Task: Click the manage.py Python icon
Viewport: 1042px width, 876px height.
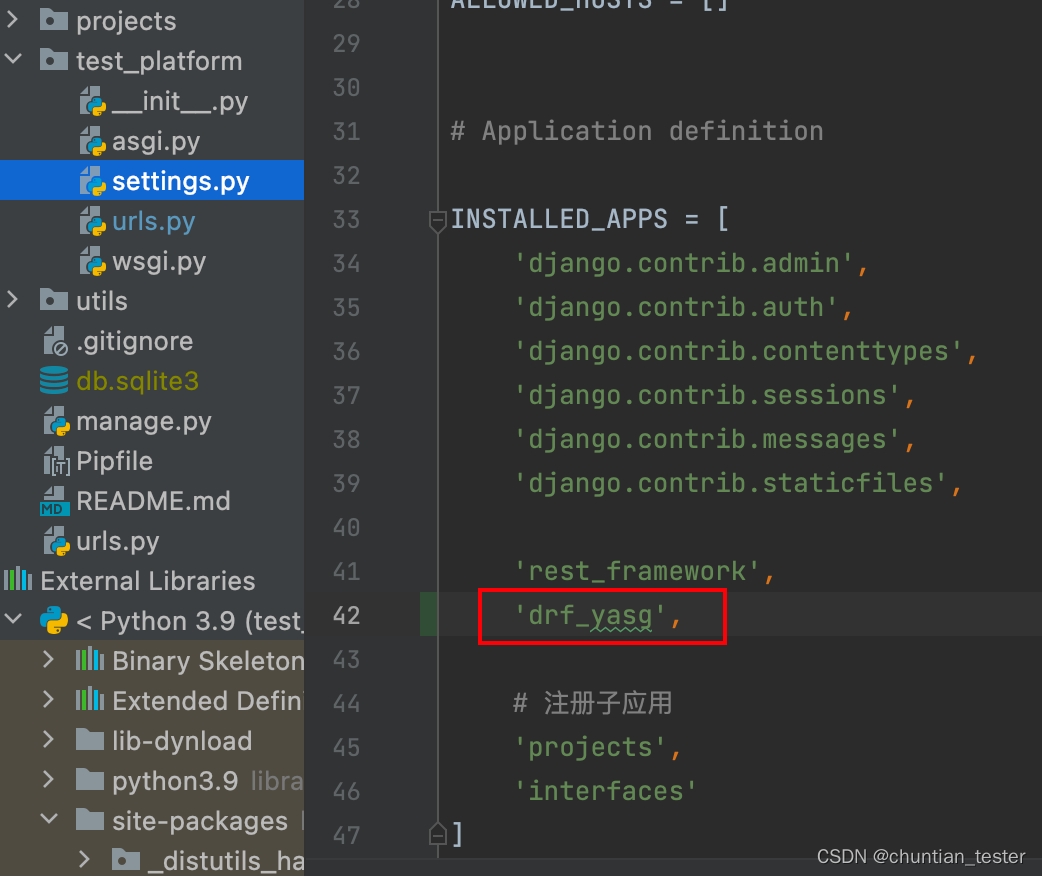Action: (x=55, y=421)
